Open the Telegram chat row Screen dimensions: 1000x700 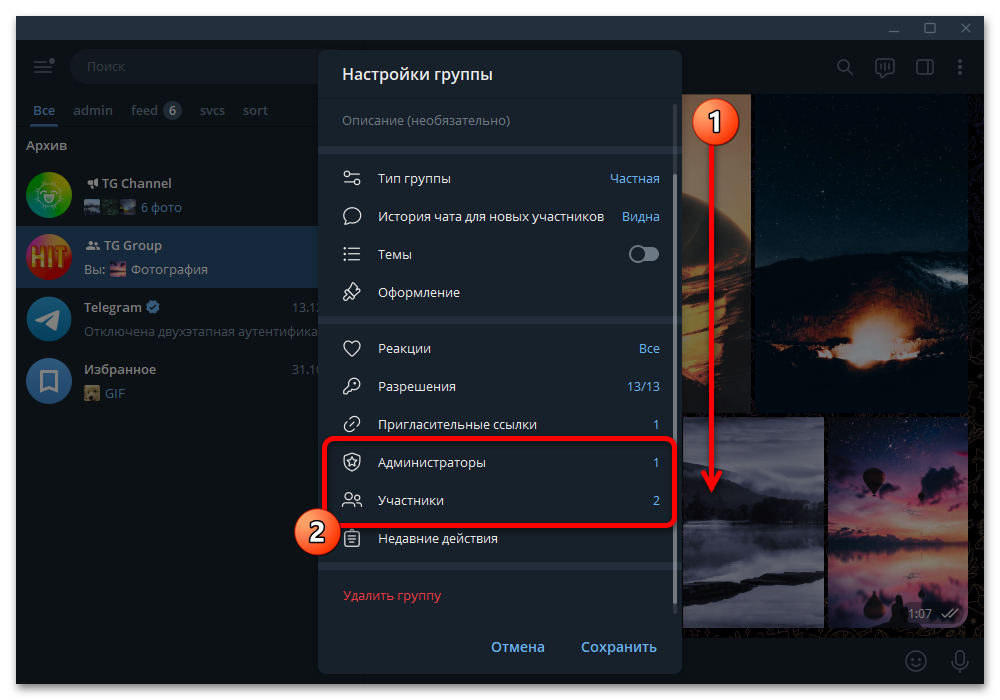click(x=167, y=319)
